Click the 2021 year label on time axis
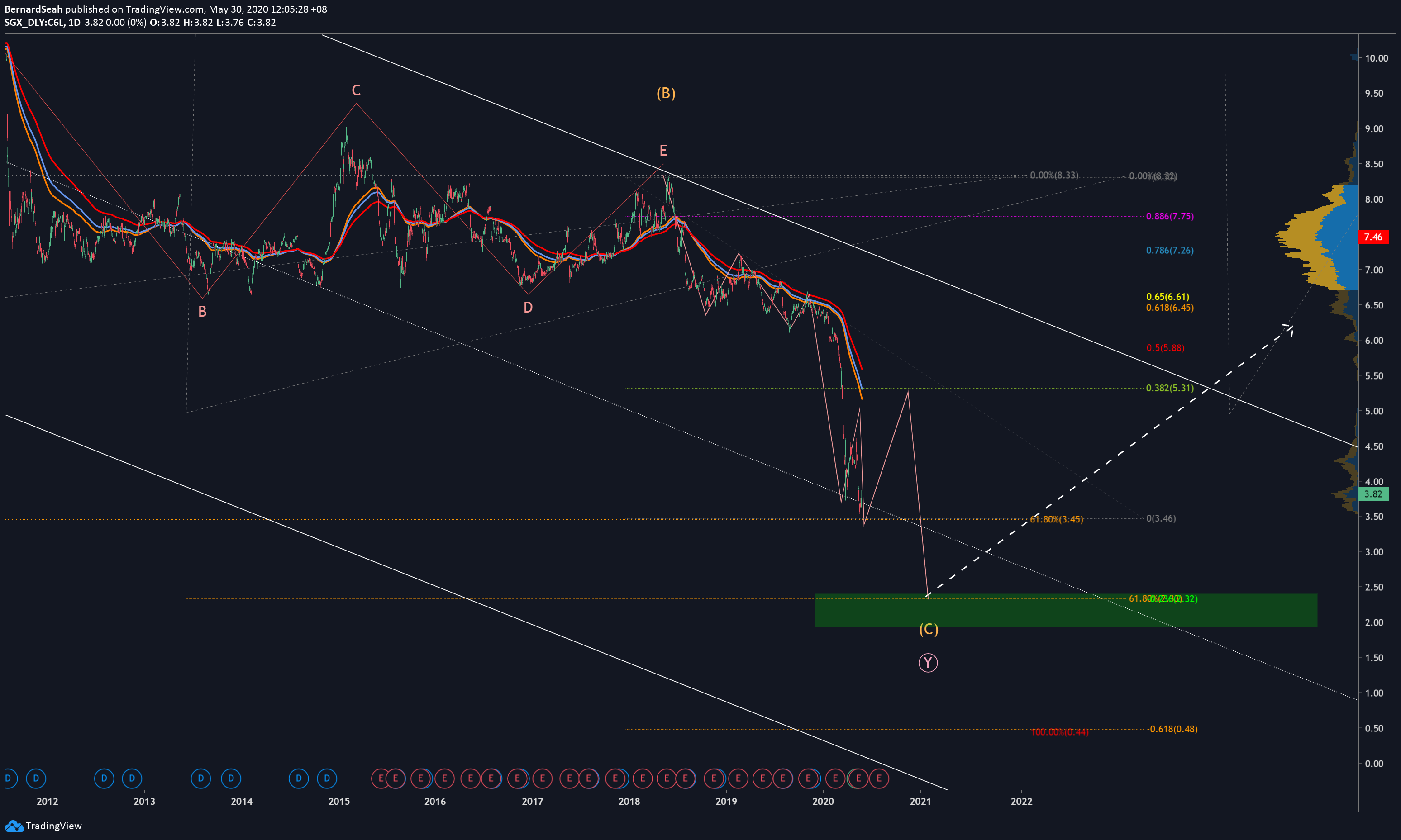Screen dimensions: 1401x840 [920, 801]
